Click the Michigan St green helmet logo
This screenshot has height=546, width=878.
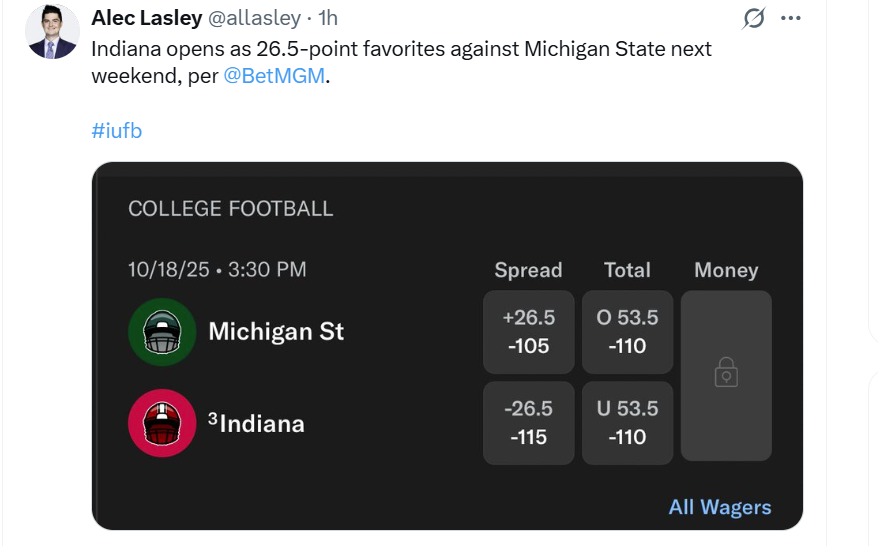[x=161, y=331]
